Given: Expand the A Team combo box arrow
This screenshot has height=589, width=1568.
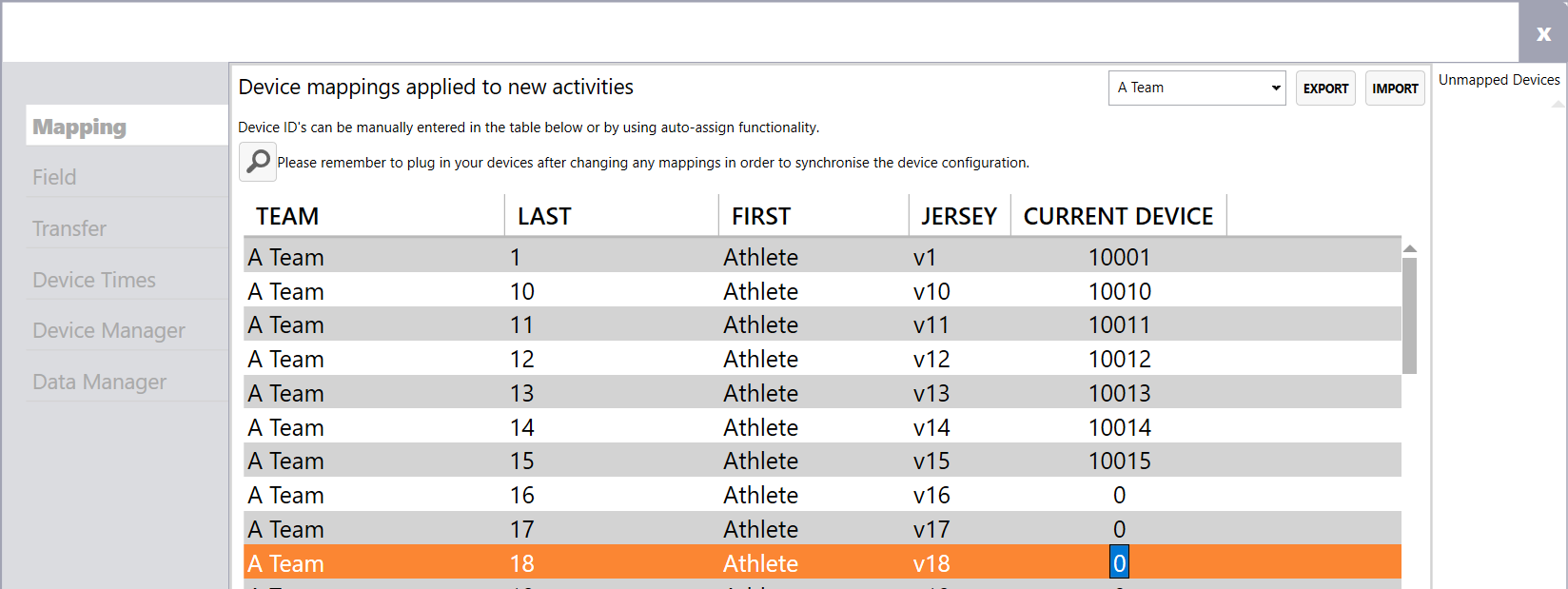Looking at the screenshot, I should 1275,88.
